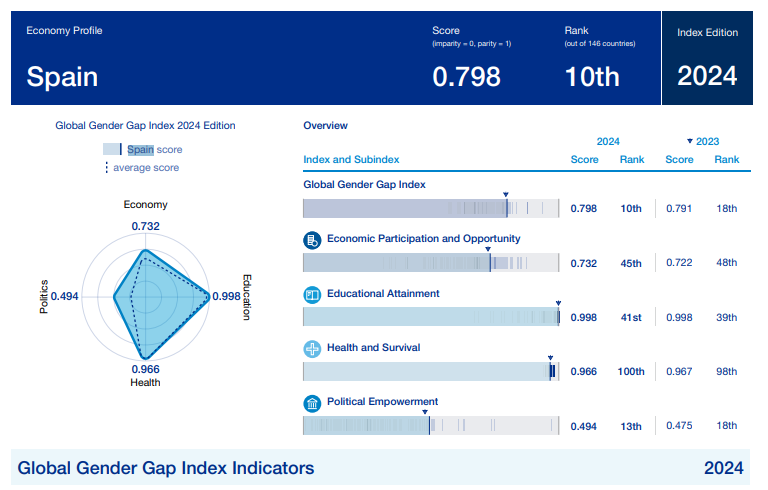
Task: Click the 2024 Score column header
Action: (x=584, y=159)
